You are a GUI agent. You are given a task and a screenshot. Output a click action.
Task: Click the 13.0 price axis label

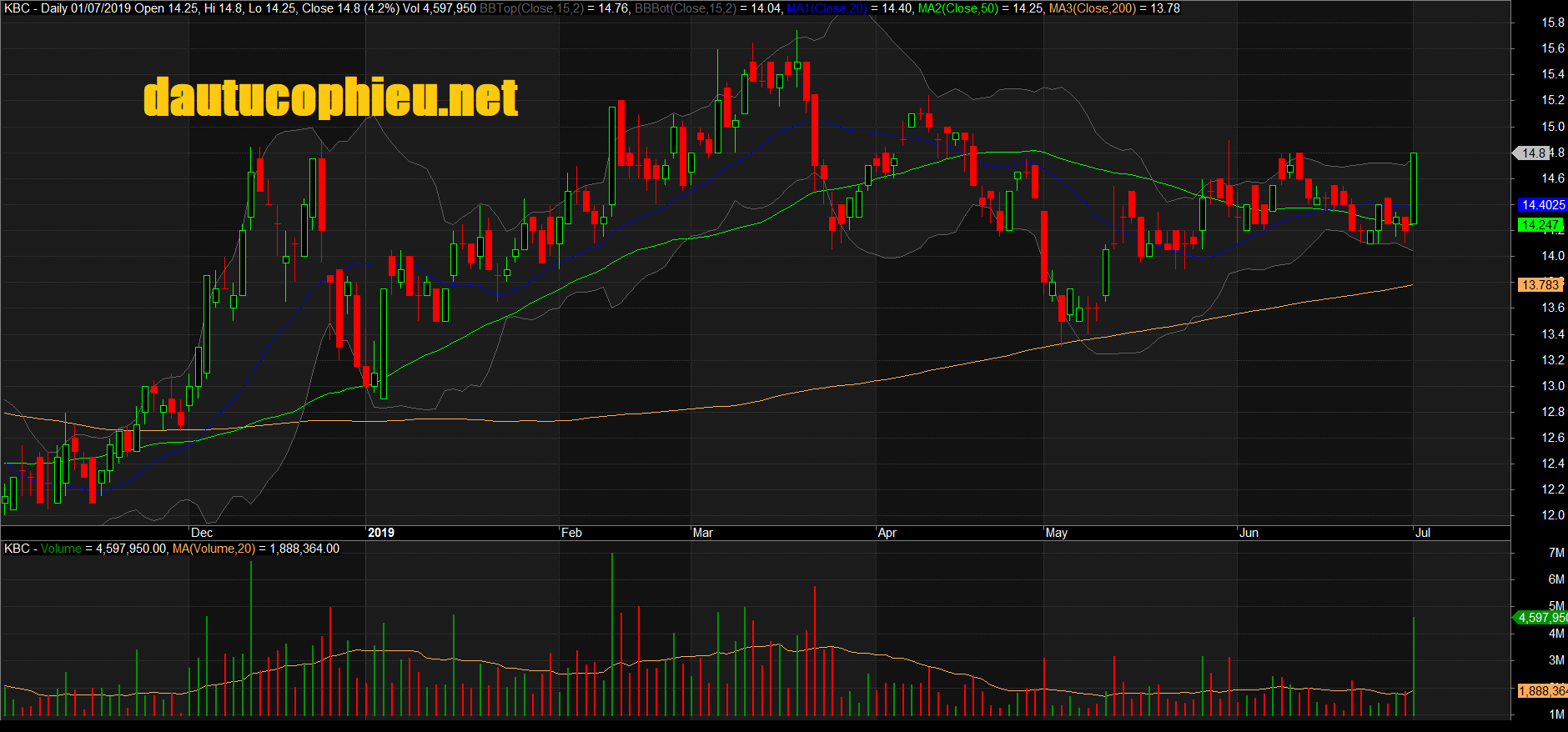coord(1553,386)
